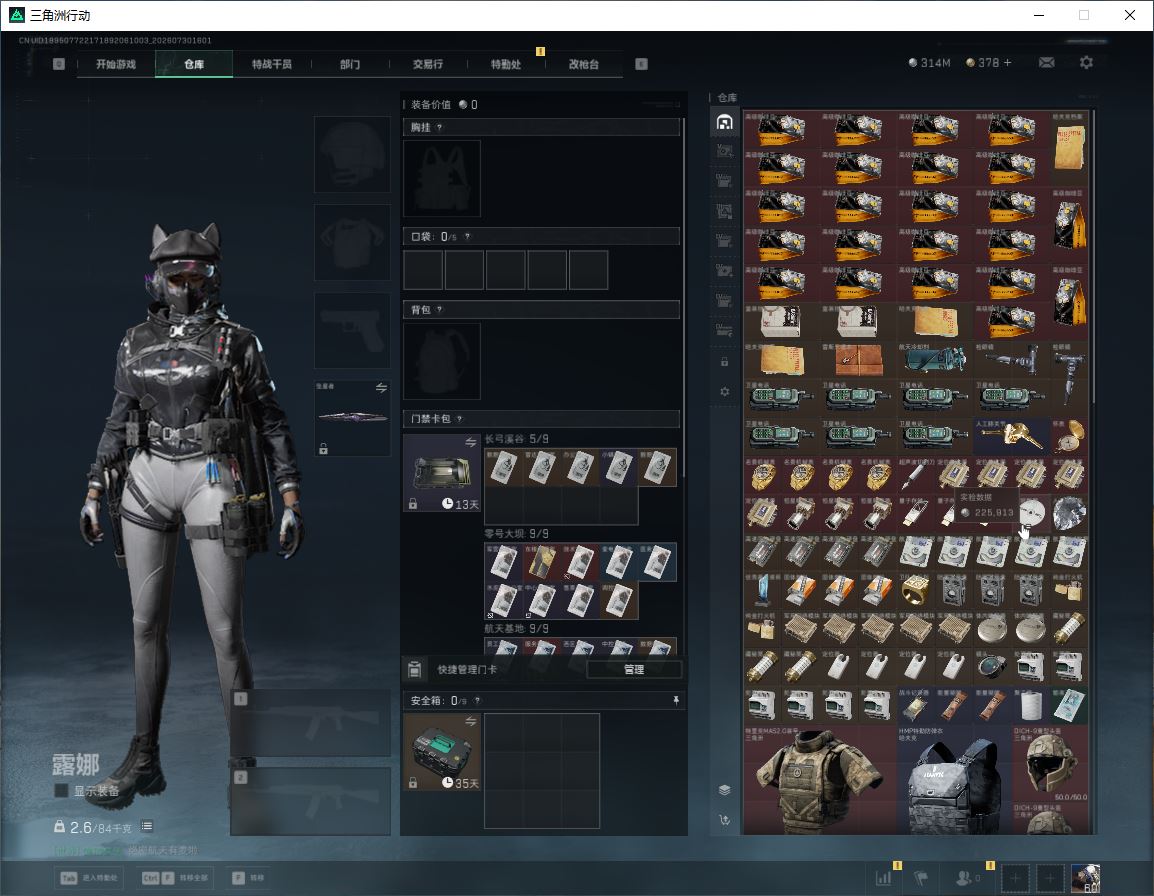
Task: Open the weight details list icon
Action: coord(146,826)
